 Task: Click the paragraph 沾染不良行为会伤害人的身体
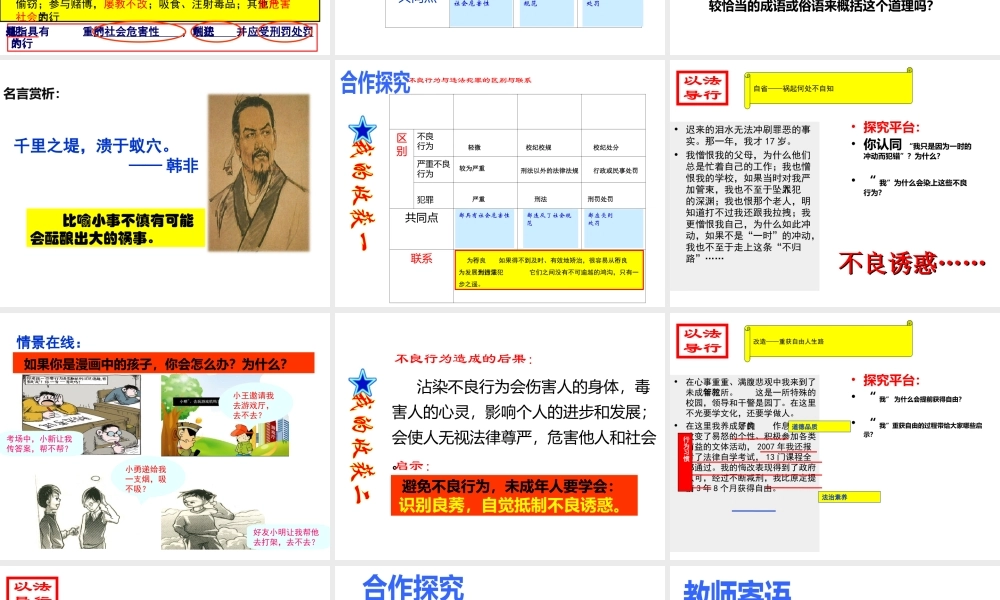pyautogui.click(x=524, y=412)
